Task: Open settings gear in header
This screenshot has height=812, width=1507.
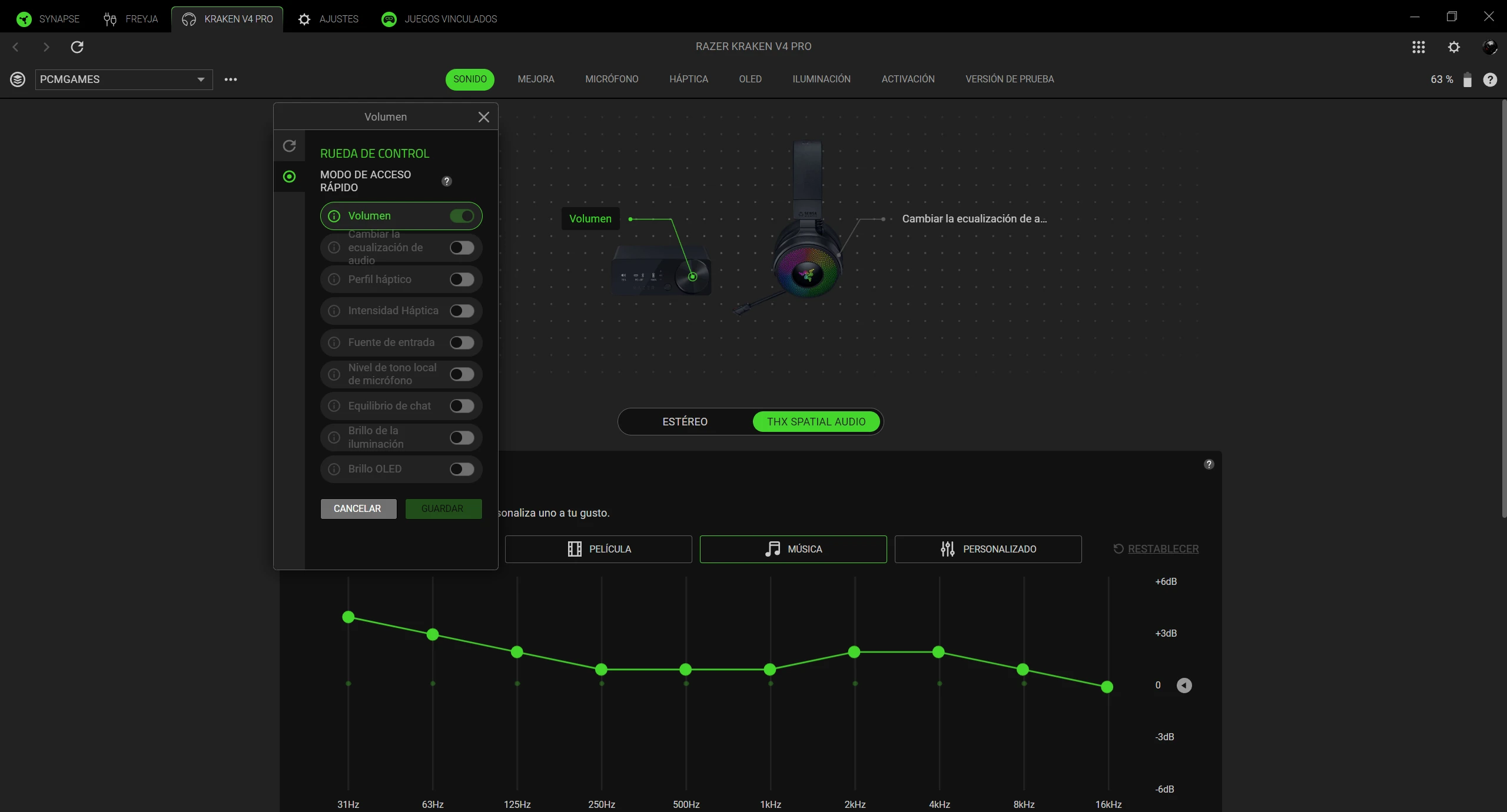Action: (x=1454, y=47)
